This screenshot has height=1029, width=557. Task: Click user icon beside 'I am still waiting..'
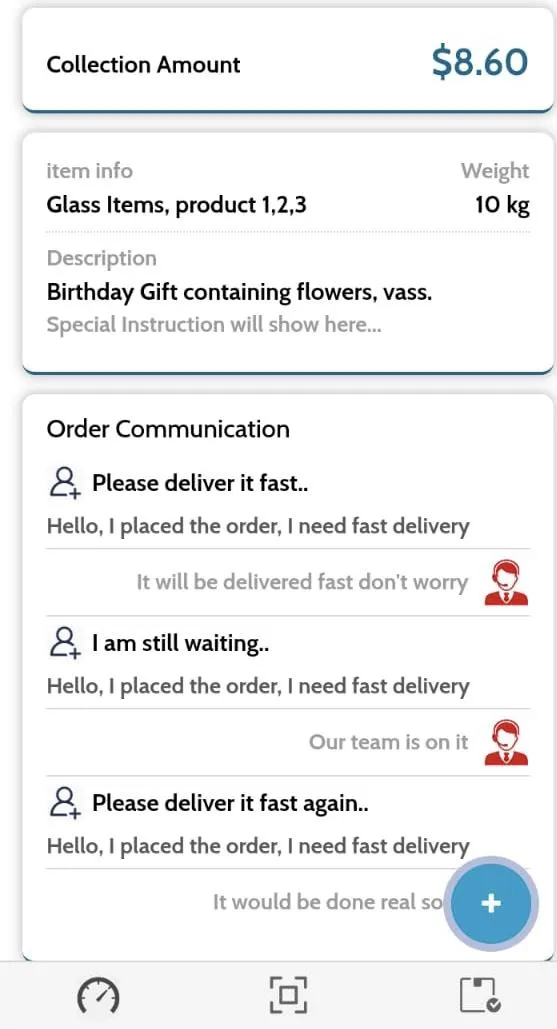tap(65, 643)
